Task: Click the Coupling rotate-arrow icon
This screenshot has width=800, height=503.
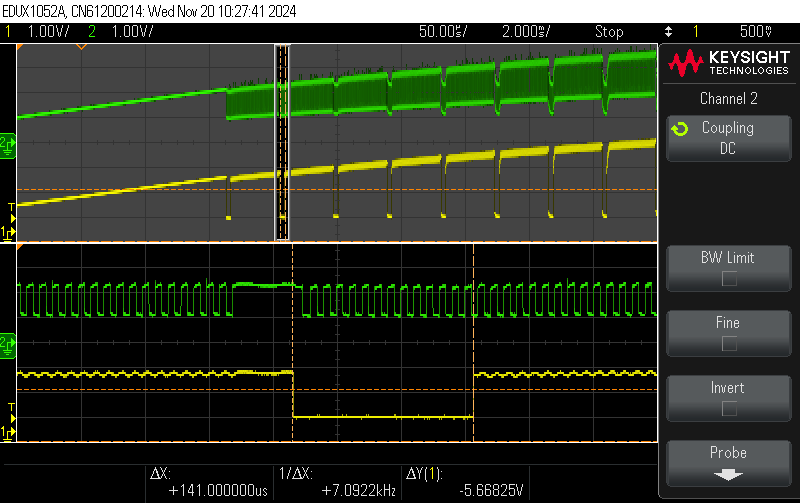Action: 680,129
